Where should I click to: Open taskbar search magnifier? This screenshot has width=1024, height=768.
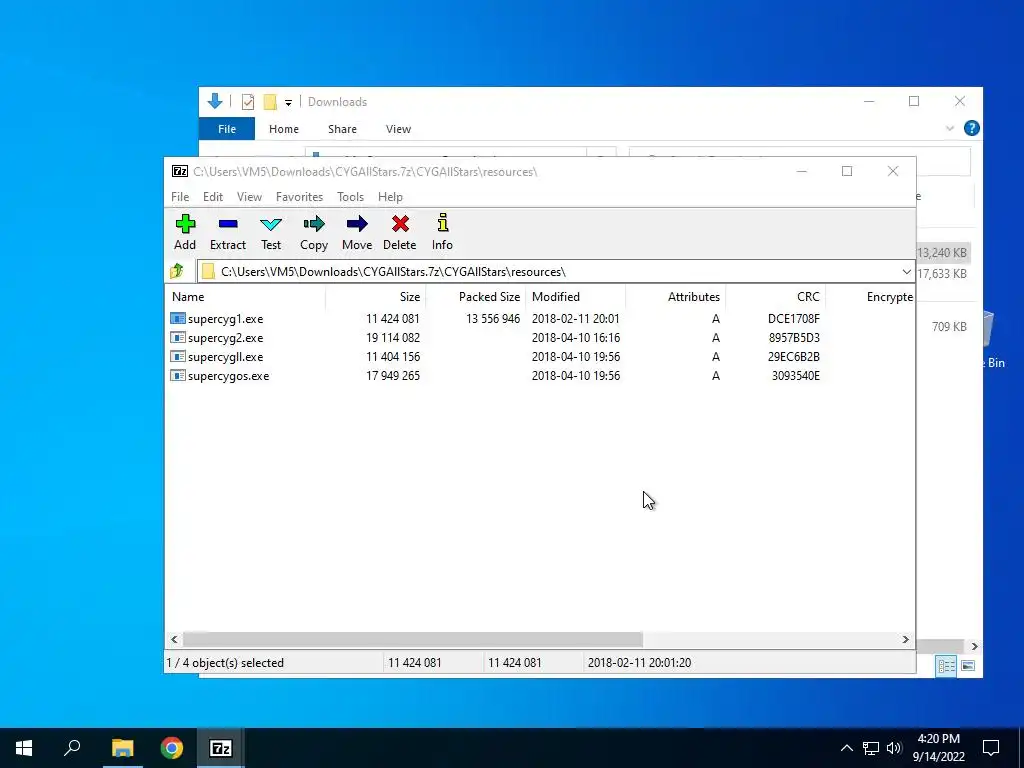72,747
